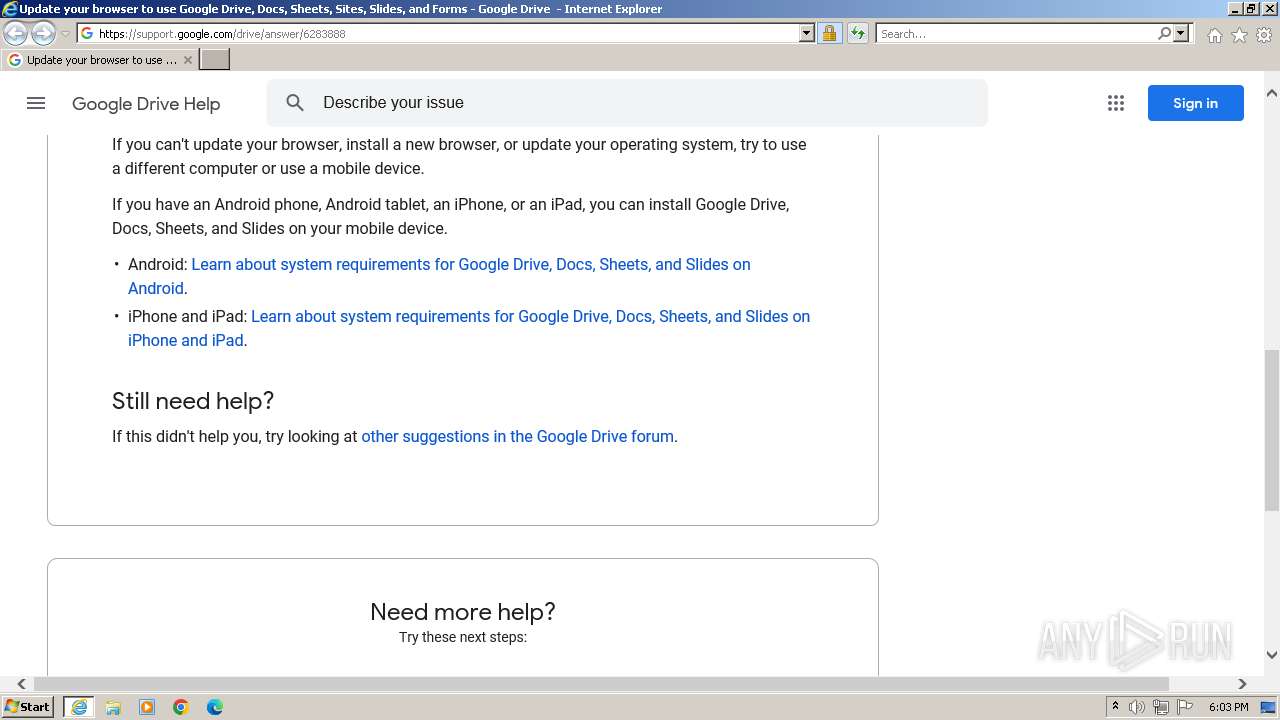The width and height of the screenshot is (1280, 720).
Task: Expand the address bar autocomplete dropdown
Action: pyautogui.click(x=807, y=33)
